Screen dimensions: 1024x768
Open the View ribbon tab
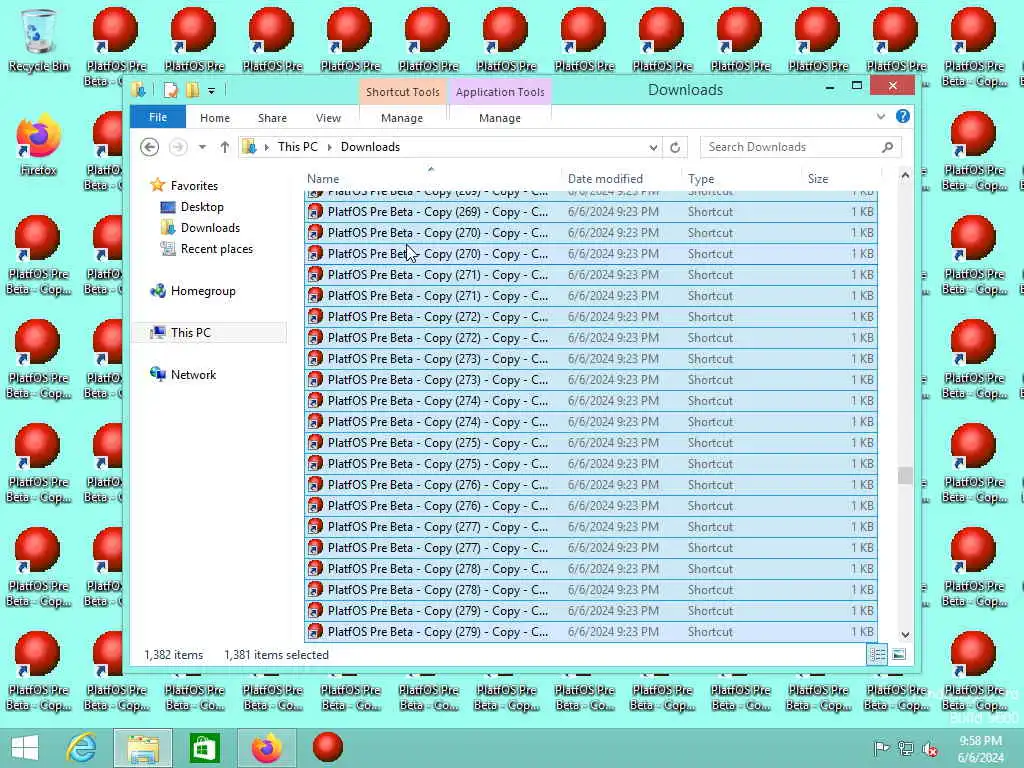[x=328, y=118]
